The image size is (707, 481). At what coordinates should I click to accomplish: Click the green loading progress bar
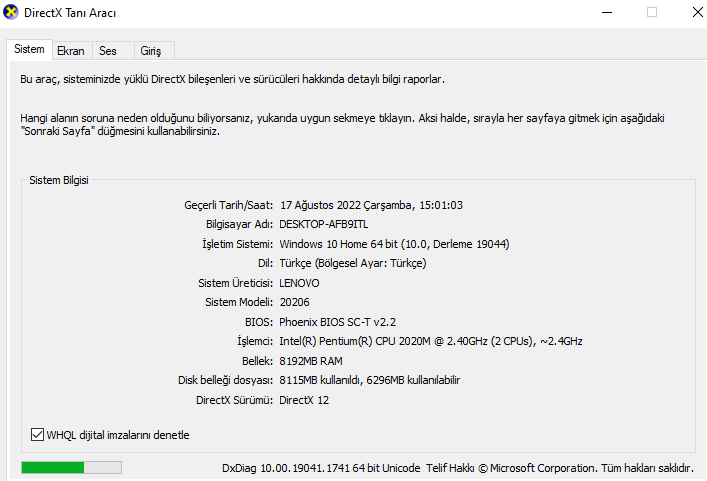[x=71, y=467]
